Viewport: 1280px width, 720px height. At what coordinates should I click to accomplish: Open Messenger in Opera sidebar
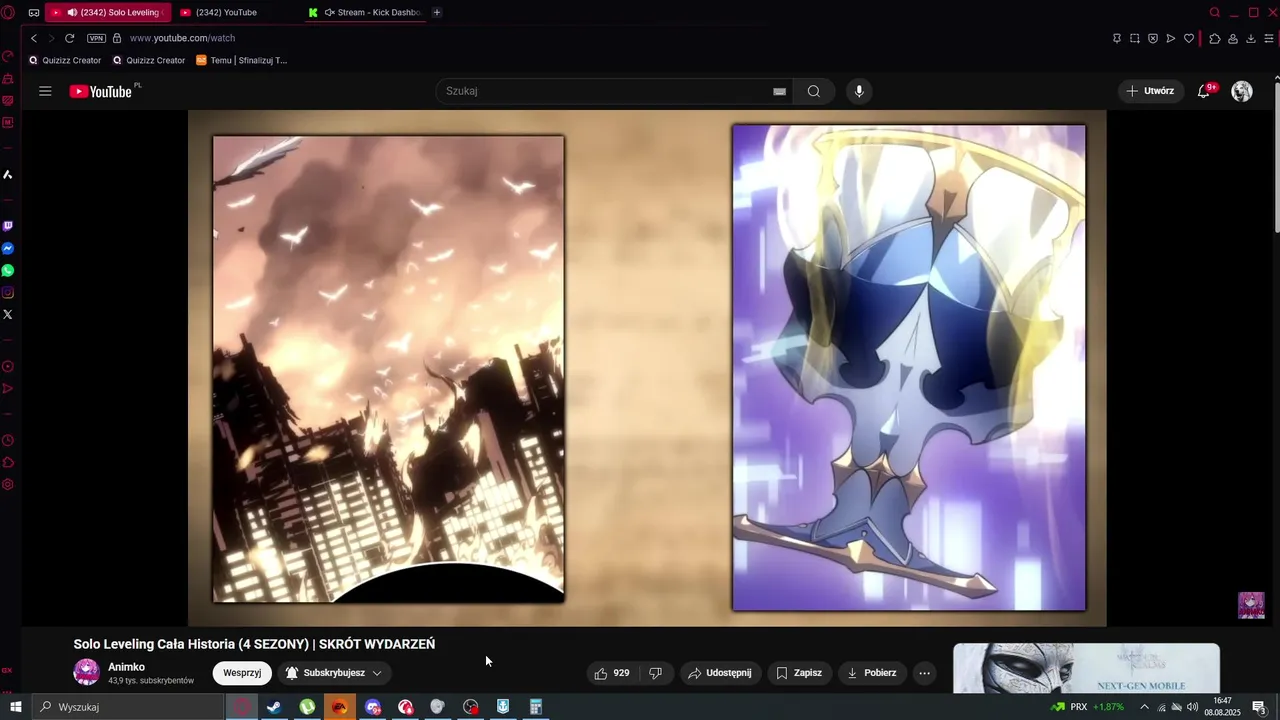(8, 248)
